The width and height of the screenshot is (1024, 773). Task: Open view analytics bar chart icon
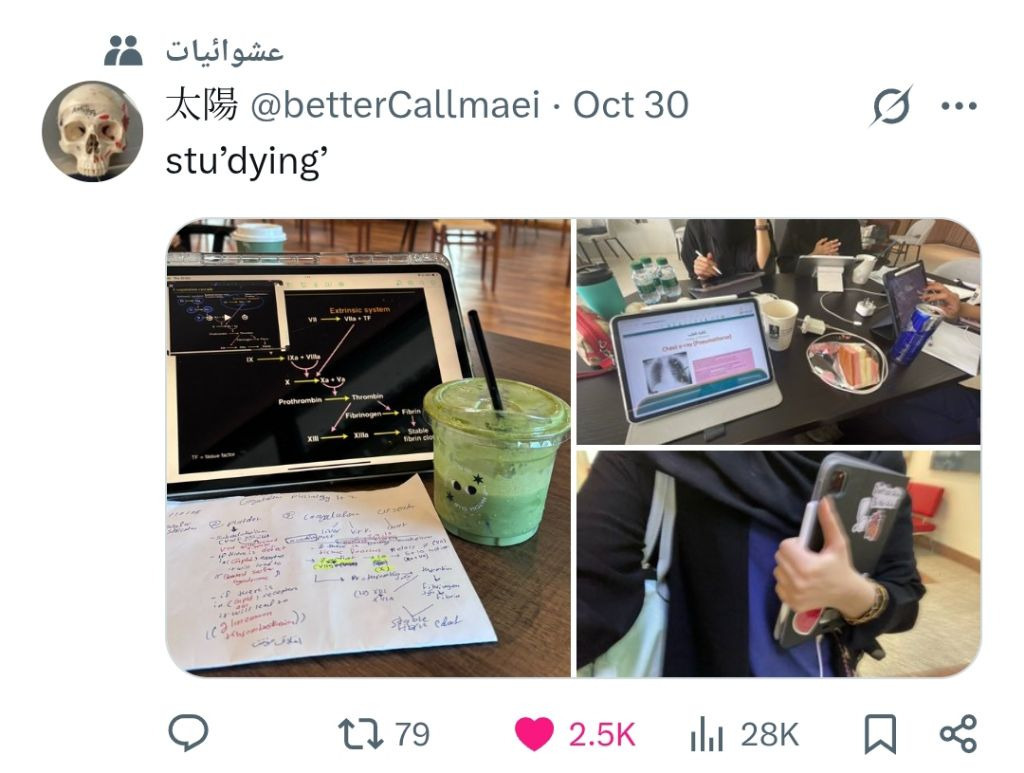[x=707, y=734]
